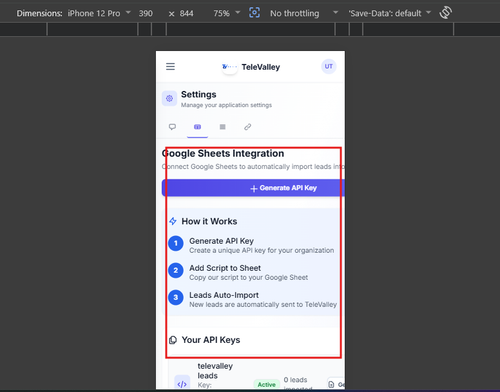Click the Google Sheets Integration heading
Viewport: 500px width, 392px height.
223,153
